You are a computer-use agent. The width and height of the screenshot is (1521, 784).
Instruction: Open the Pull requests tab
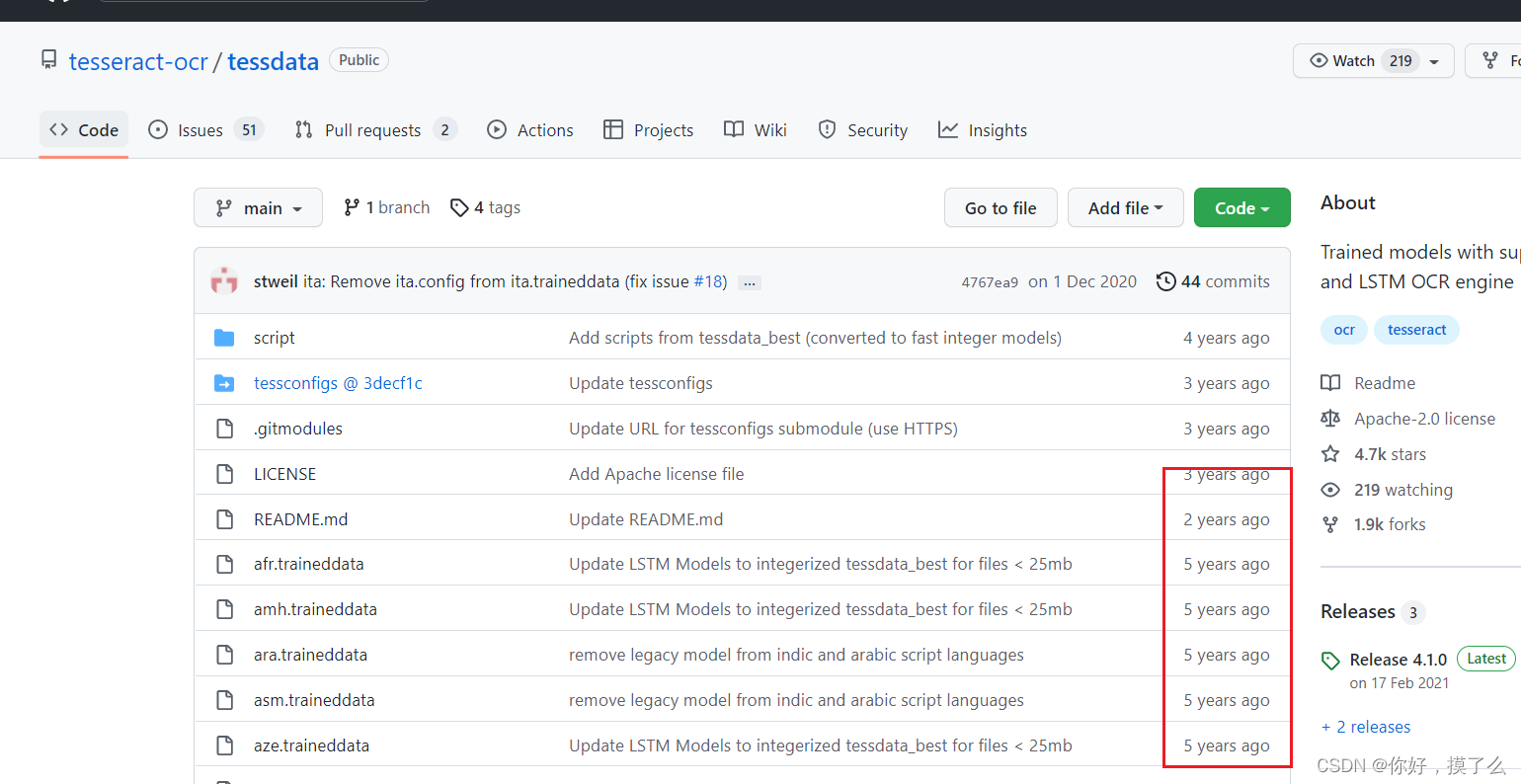375,130
